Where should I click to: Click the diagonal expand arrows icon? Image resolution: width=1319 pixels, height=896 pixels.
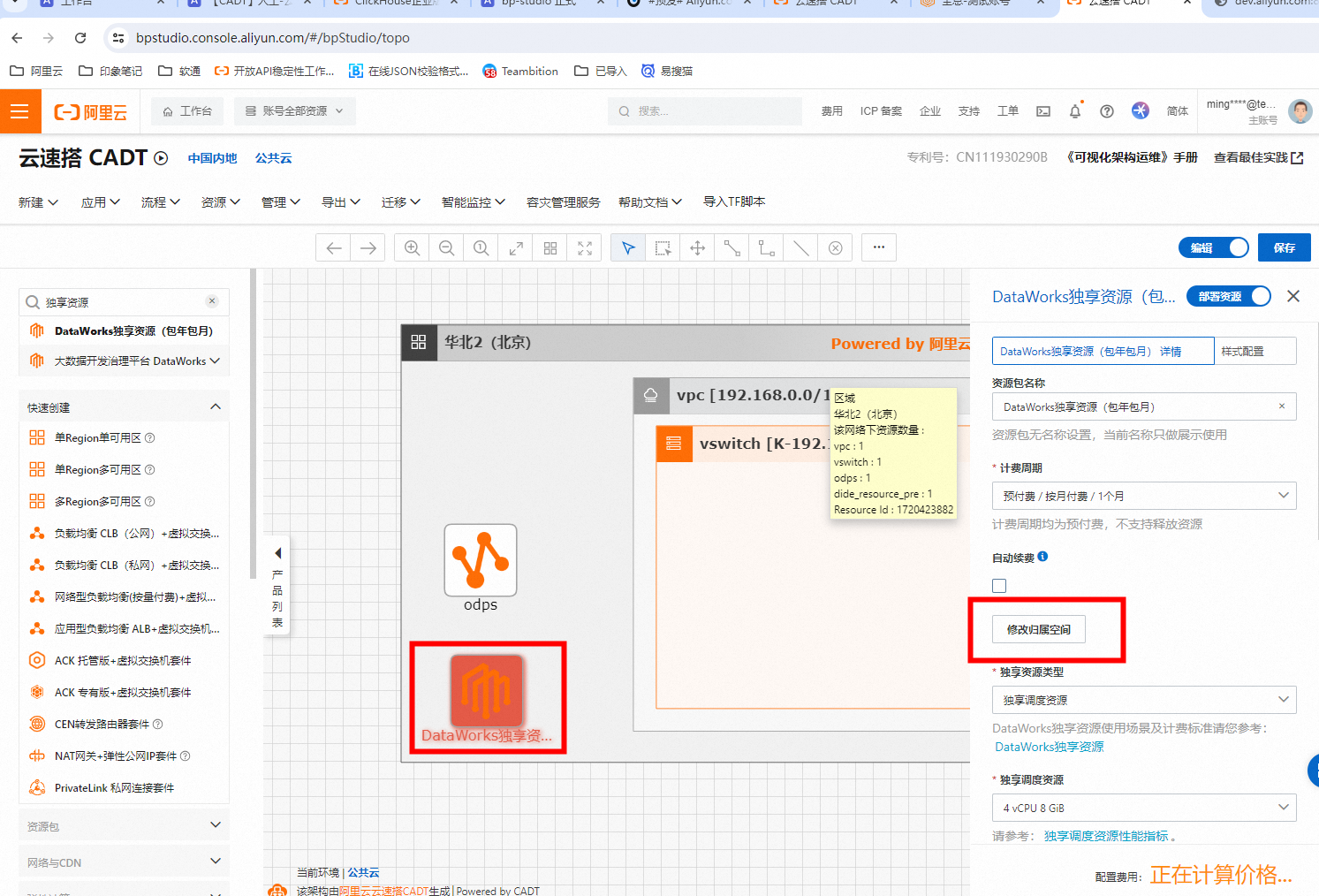(x=516, y=248)
